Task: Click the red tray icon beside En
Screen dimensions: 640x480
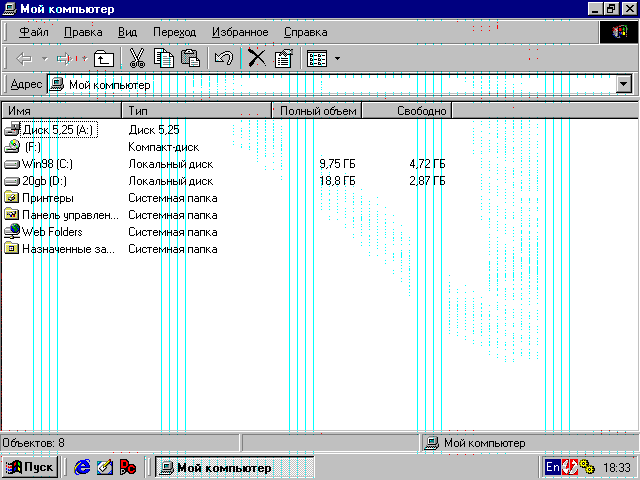Action: [x=569, y=467]
